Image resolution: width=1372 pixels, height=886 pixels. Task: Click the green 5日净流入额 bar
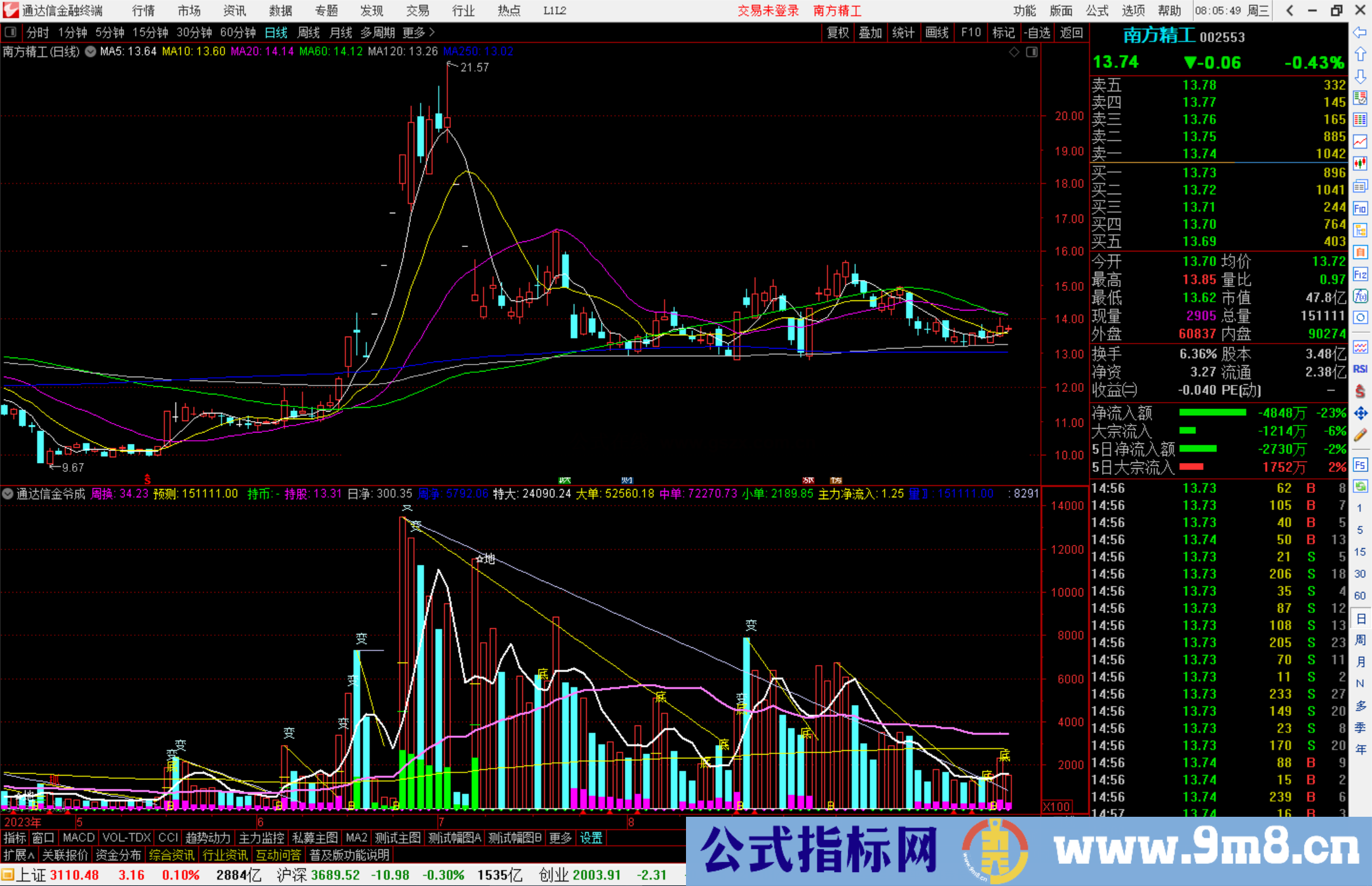pyautogui.click(x=1197, y=449)
